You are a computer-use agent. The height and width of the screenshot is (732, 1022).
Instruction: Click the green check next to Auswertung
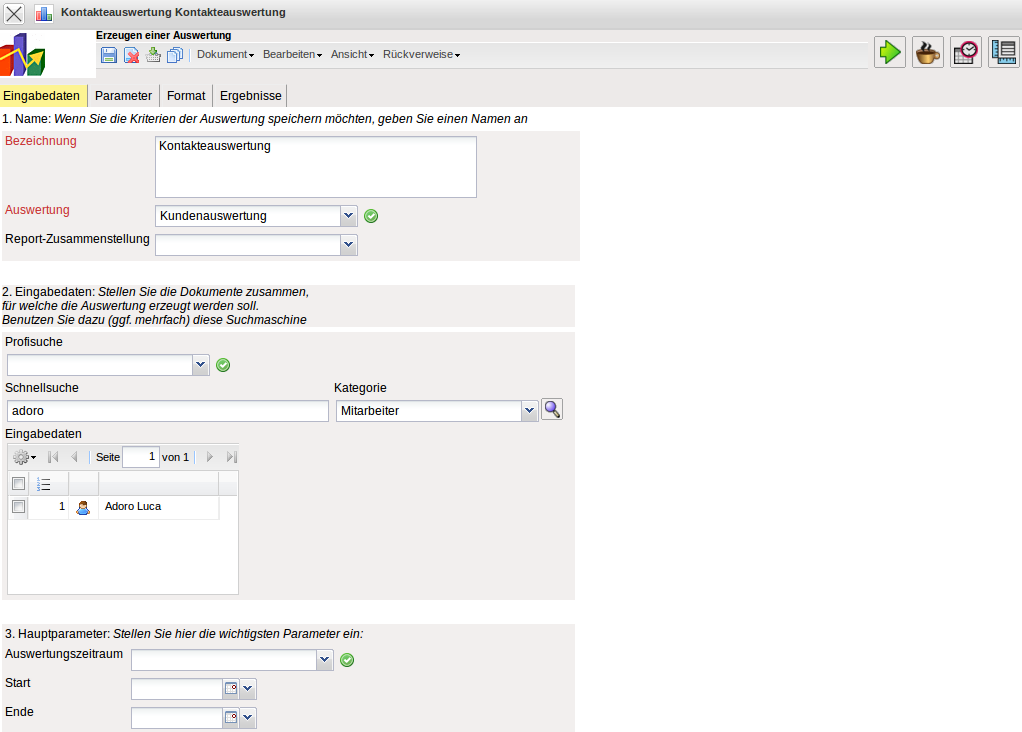(x=371, y=216)
